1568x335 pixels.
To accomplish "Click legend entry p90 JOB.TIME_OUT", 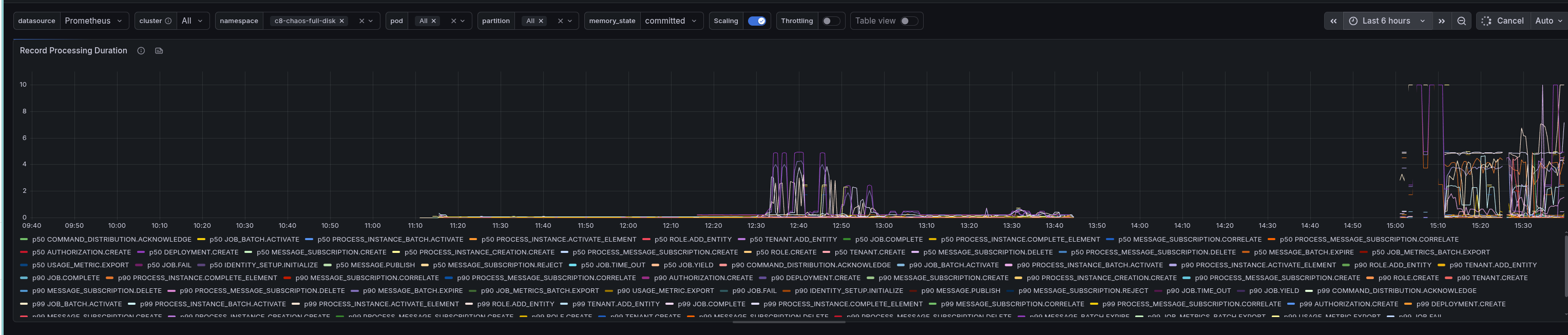I will click(1198, 290).
